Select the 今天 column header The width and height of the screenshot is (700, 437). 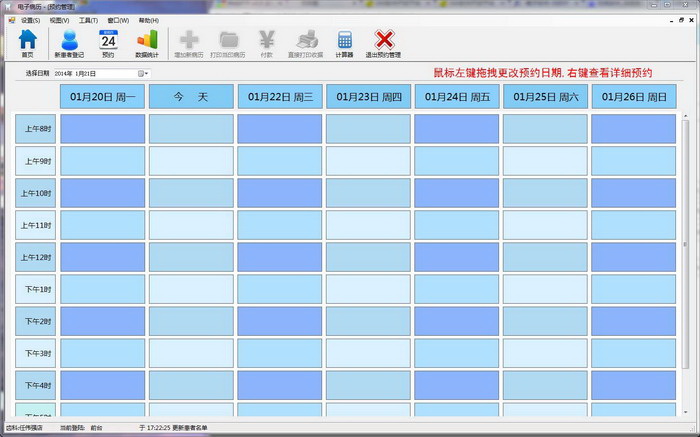[191, 97]
